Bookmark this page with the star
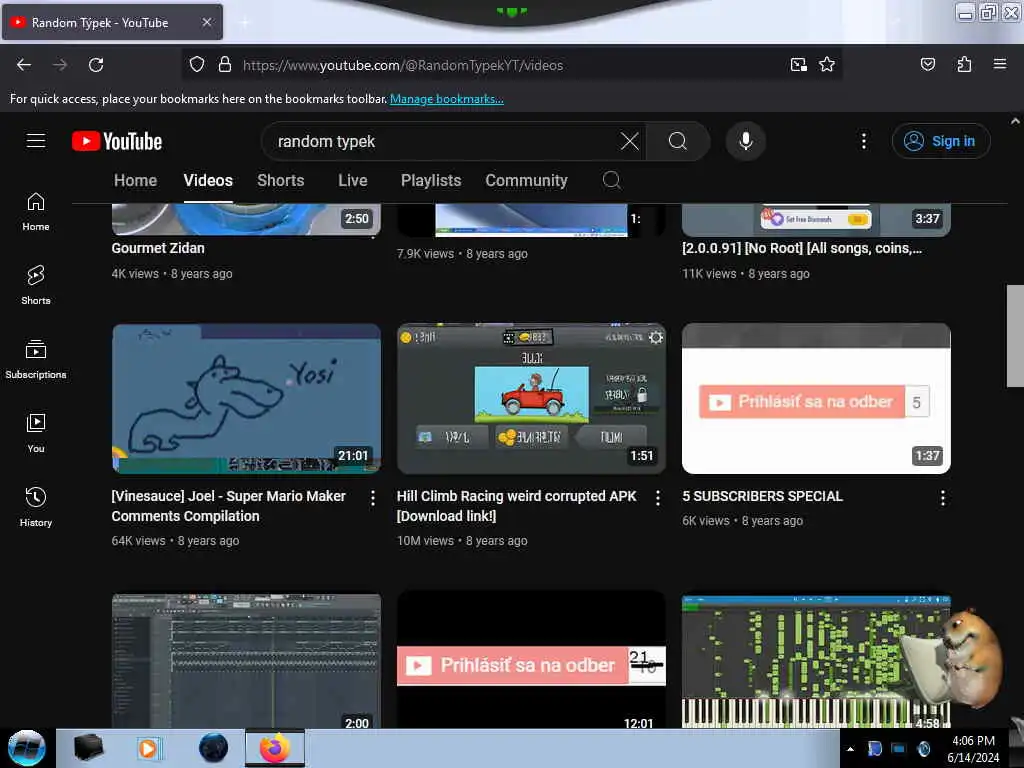Viewport: 1024px width, 768px height. [x=827, y=65]
